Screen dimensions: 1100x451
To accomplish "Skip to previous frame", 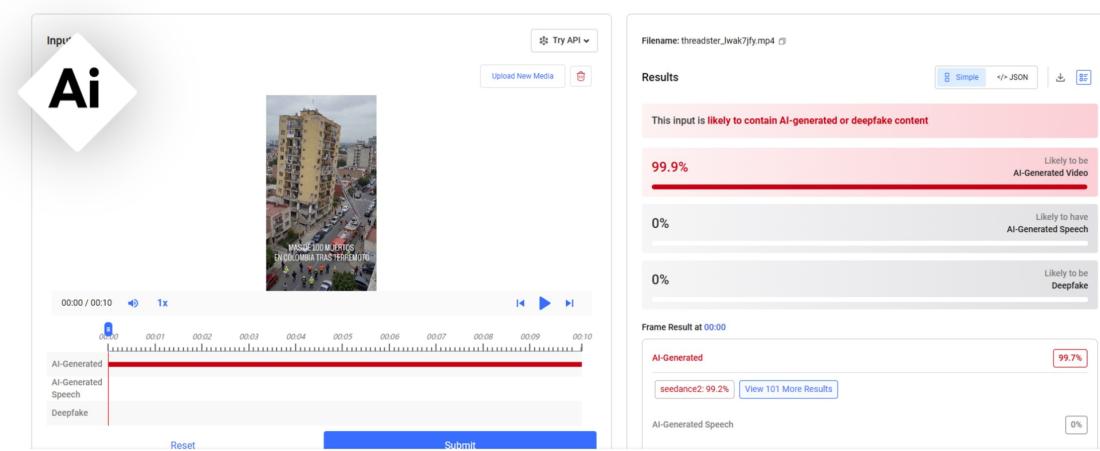I will pos(520,303).
